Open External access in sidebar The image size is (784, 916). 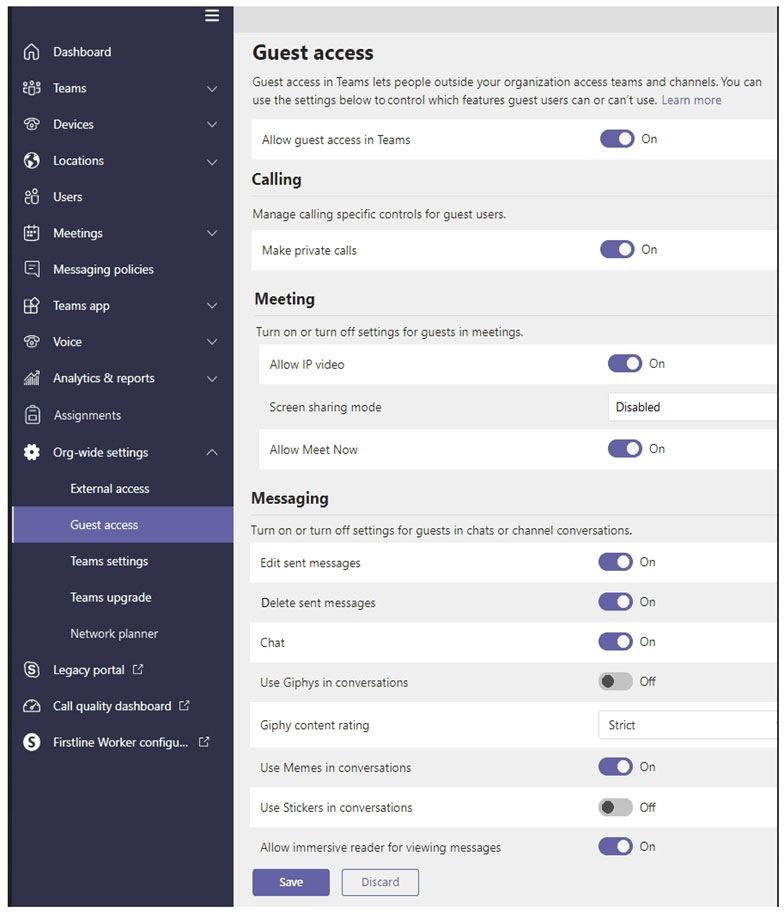[110, 488]
